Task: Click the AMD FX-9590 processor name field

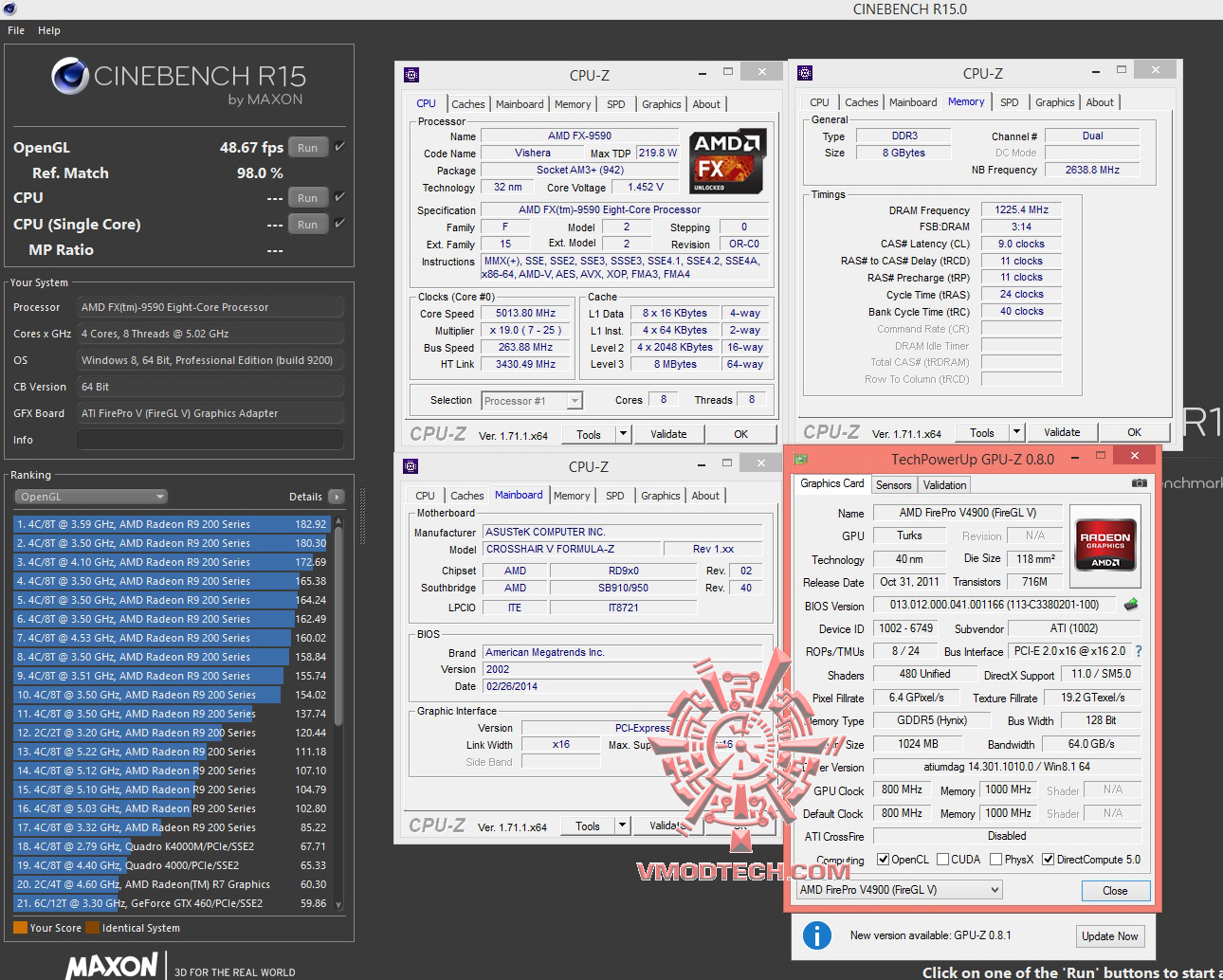Action: point(579,136)
